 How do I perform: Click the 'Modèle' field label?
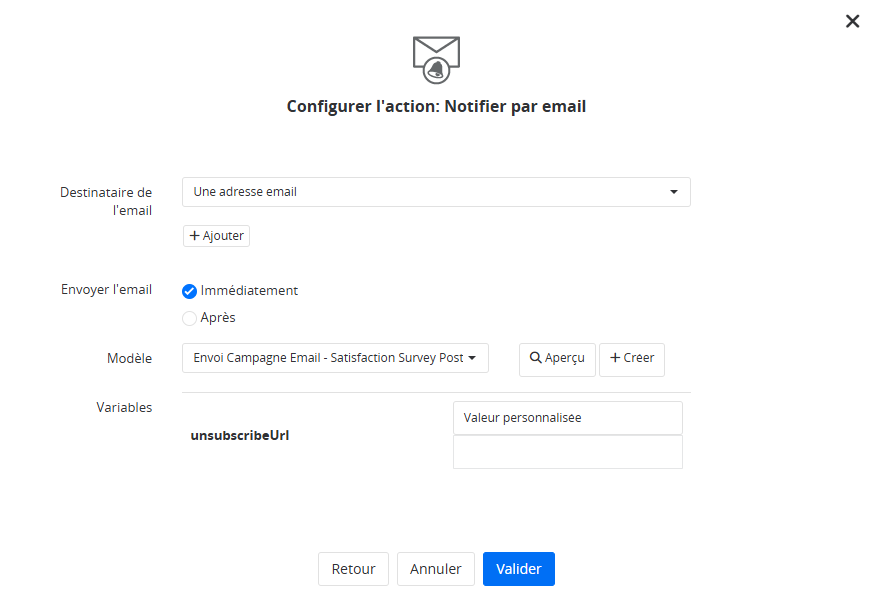(130, 358)
